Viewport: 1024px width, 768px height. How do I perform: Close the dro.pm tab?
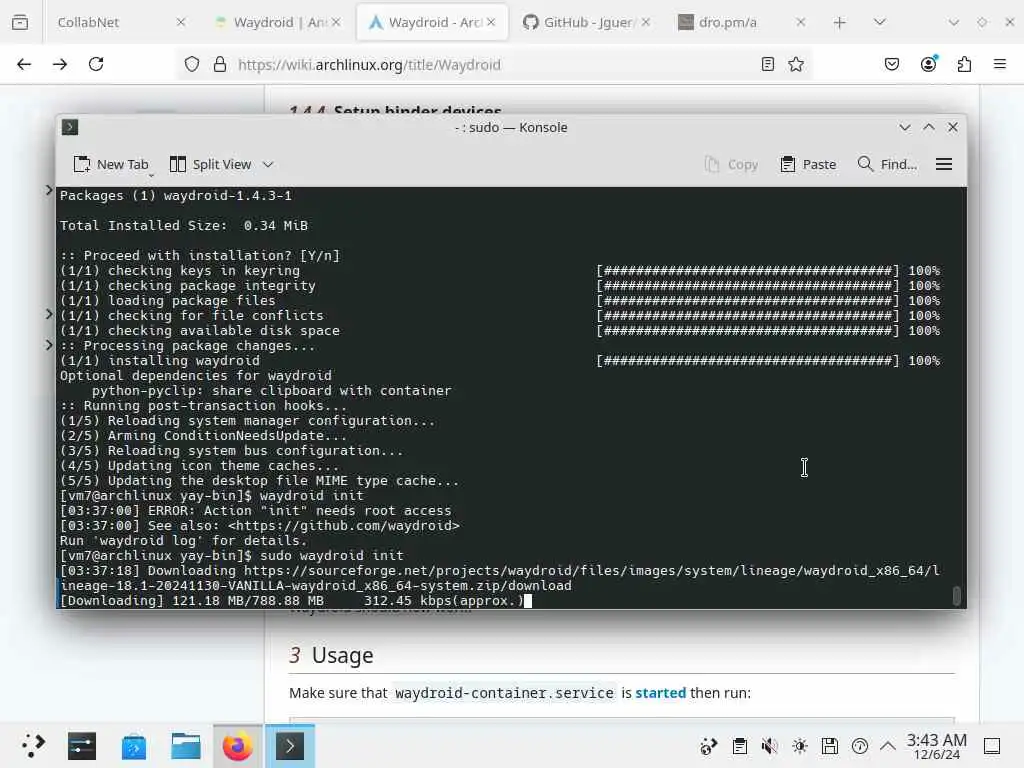801,22
